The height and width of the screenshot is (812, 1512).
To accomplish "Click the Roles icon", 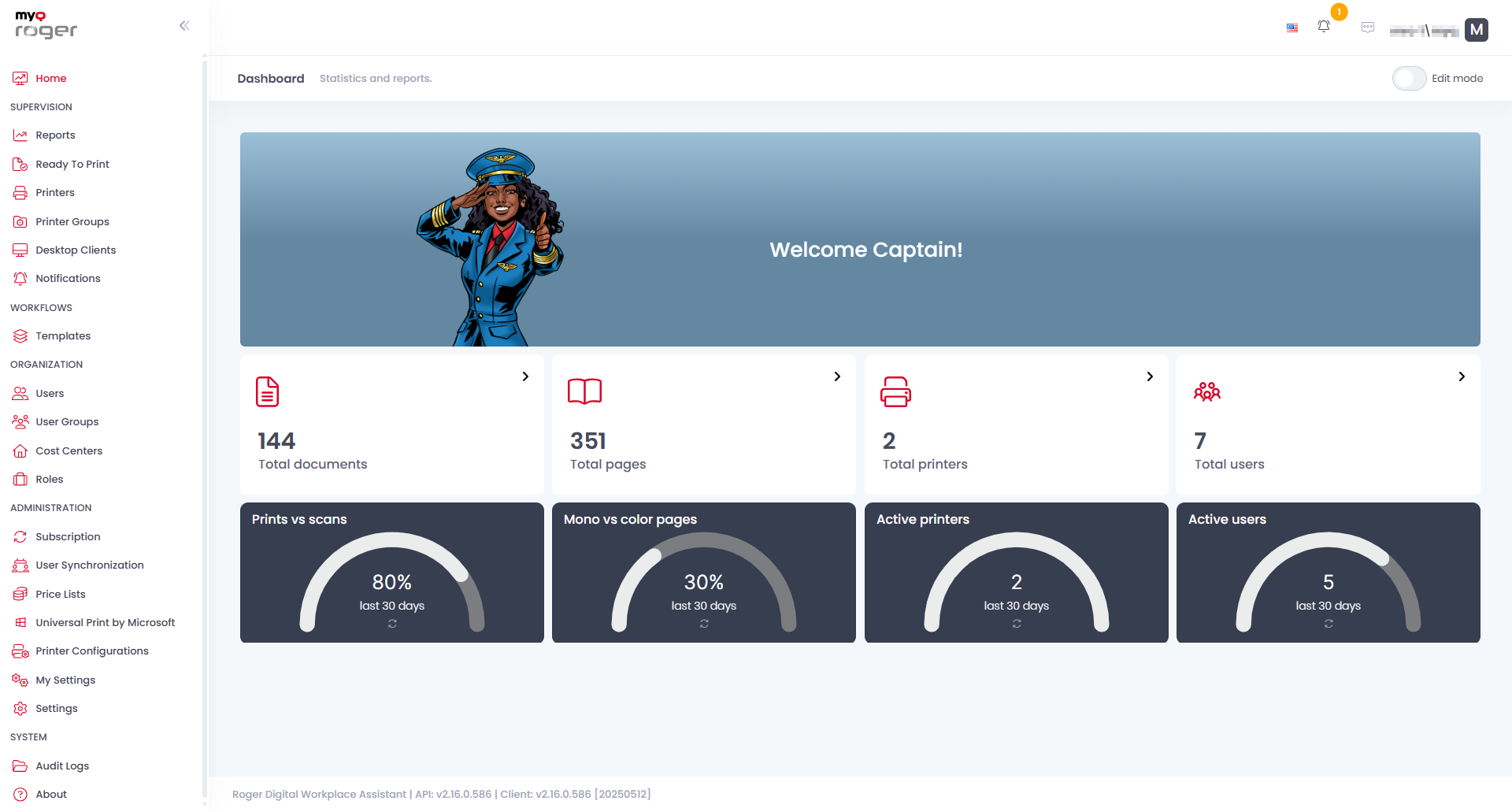I will 20,480.
